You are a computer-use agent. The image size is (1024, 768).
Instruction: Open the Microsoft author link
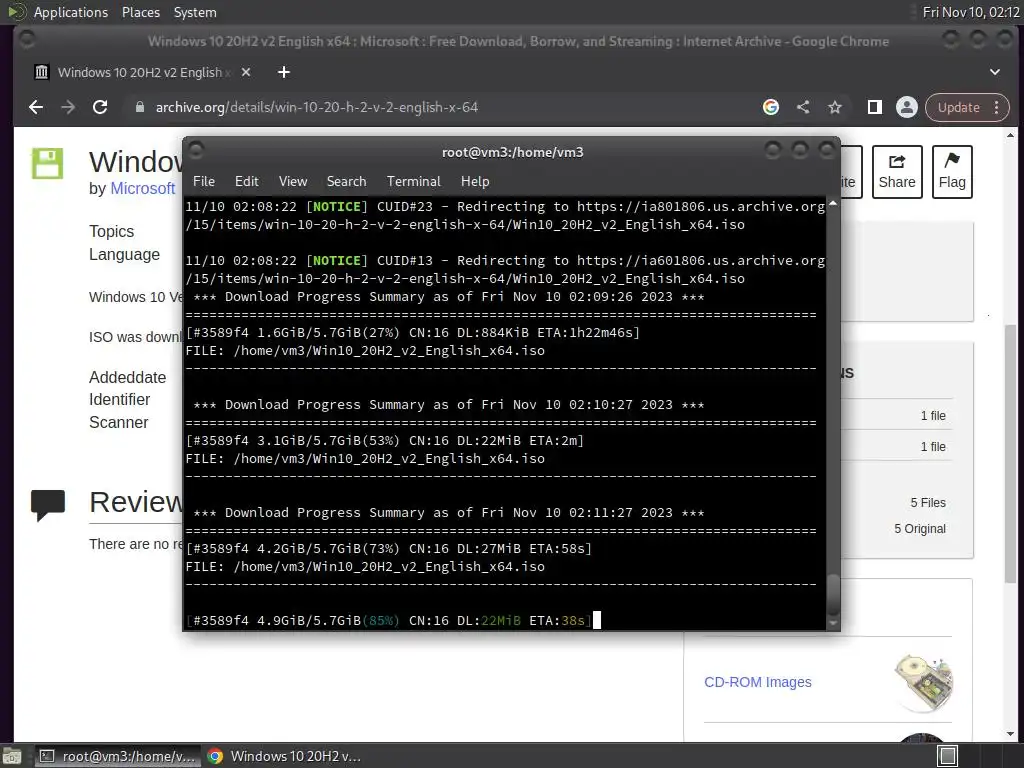(142, 188)
